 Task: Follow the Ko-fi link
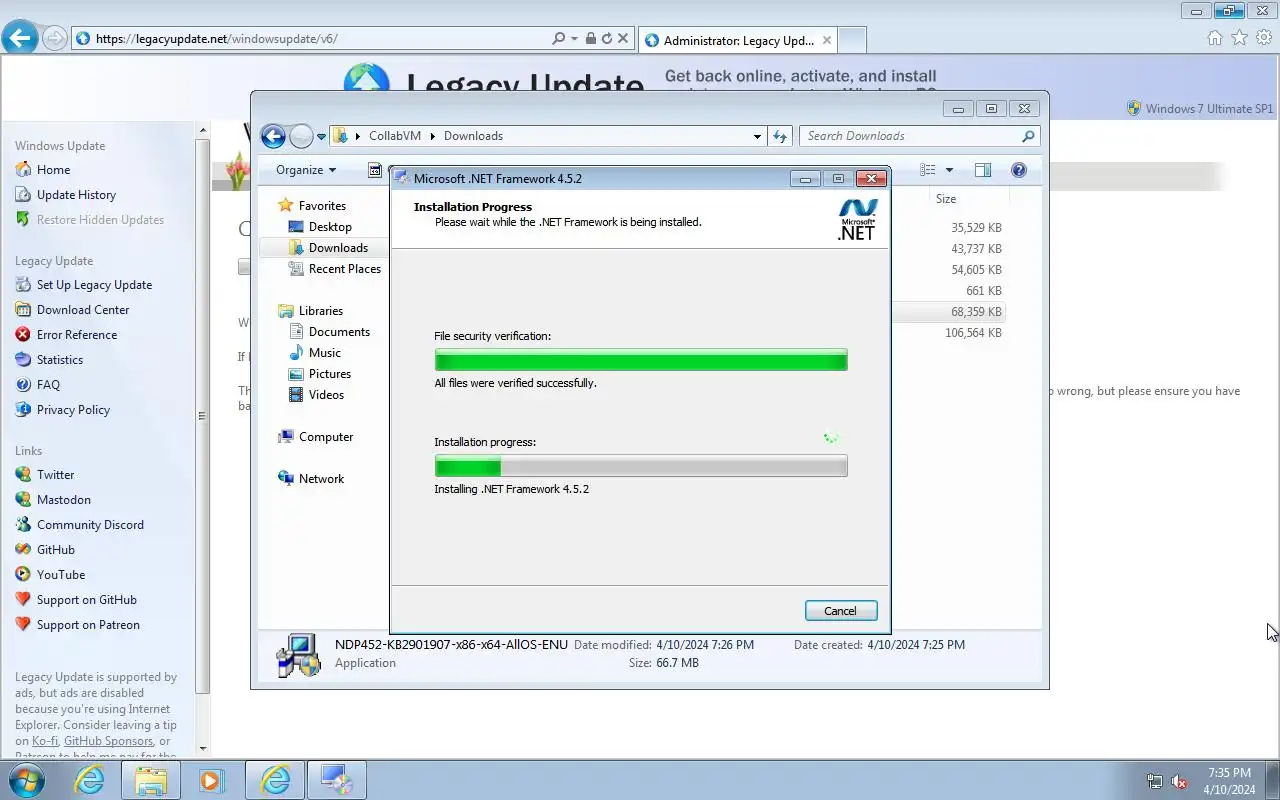click(x=45, y=741)
